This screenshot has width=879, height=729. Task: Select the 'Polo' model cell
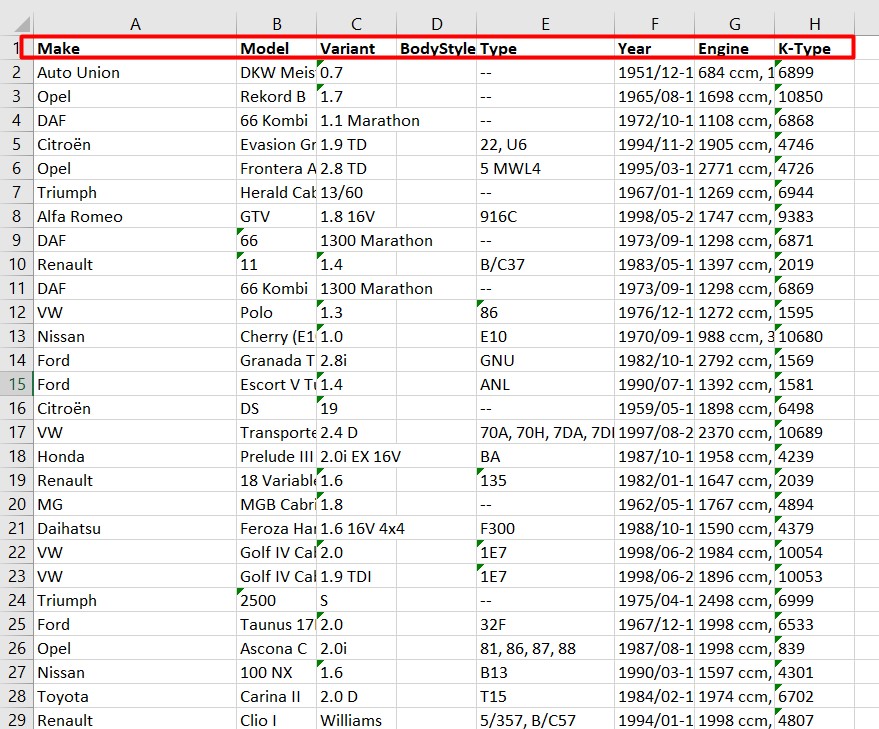[276, 312]
